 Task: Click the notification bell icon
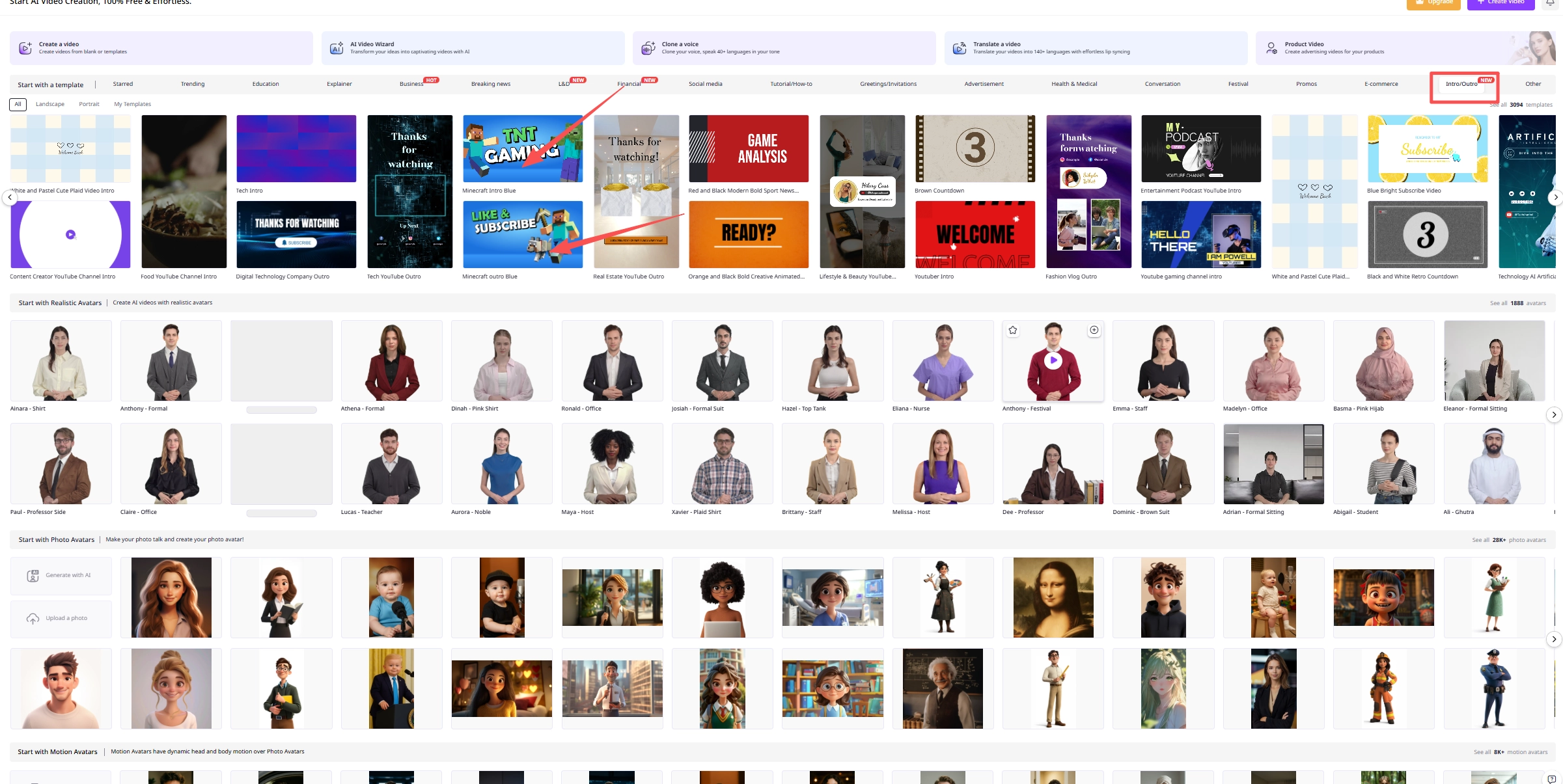(x=1551, y=3)
